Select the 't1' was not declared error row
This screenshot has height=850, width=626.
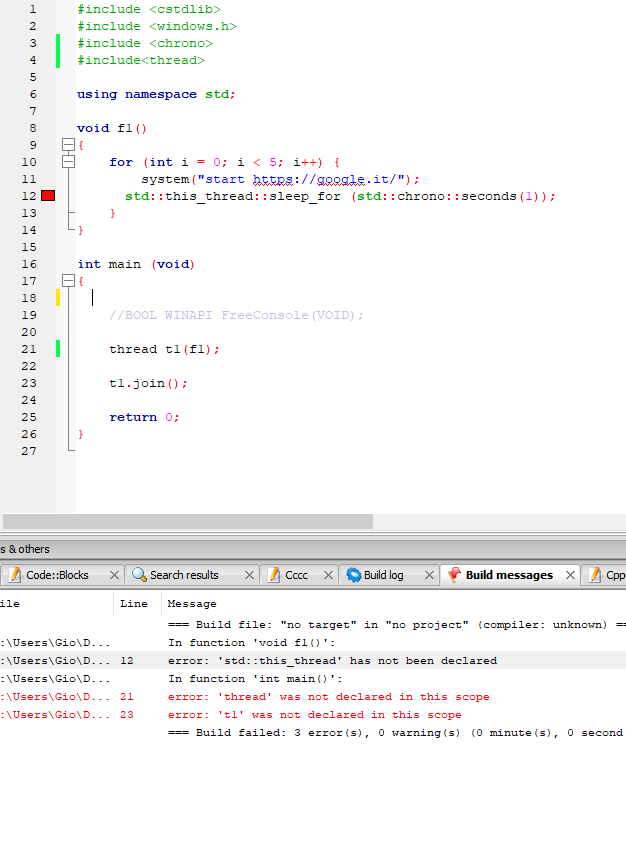pyautogui.click(x=313, y=714)
